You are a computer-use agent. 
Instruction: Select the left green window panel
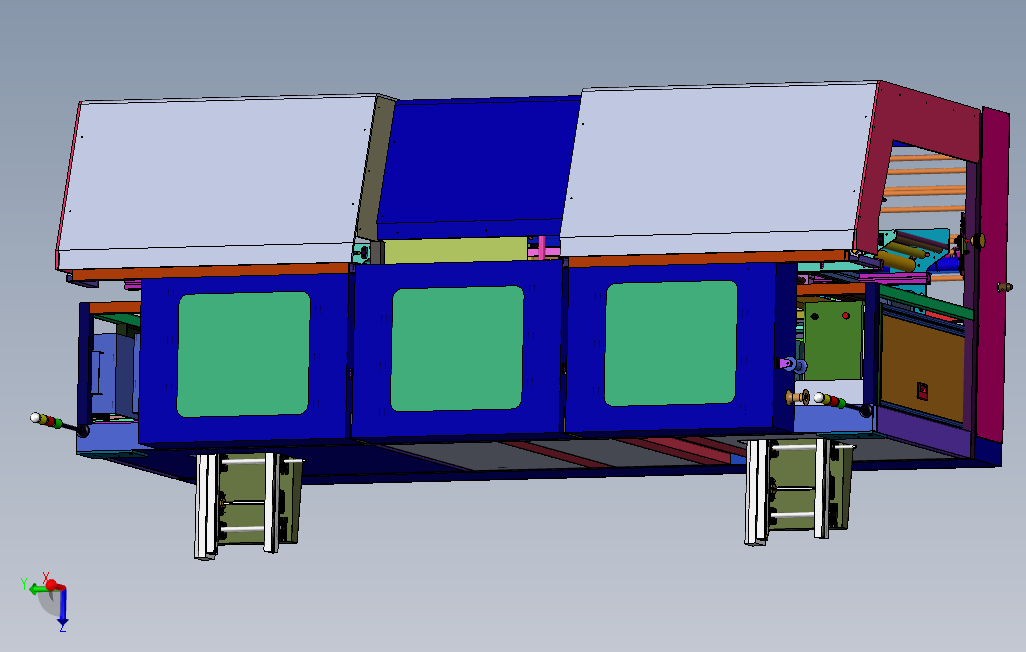click(243, 354)
